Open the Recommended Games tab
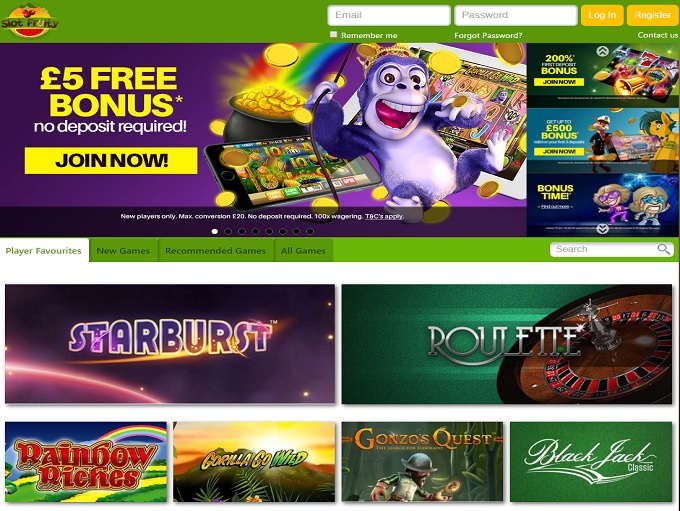The height and width of the screenshot is (511, 680). coord(215,250)
